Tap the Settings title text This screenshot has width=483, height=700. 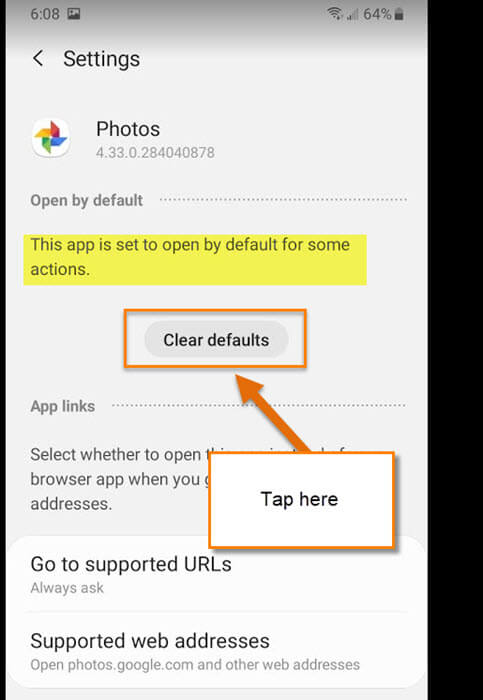[101, 59]
